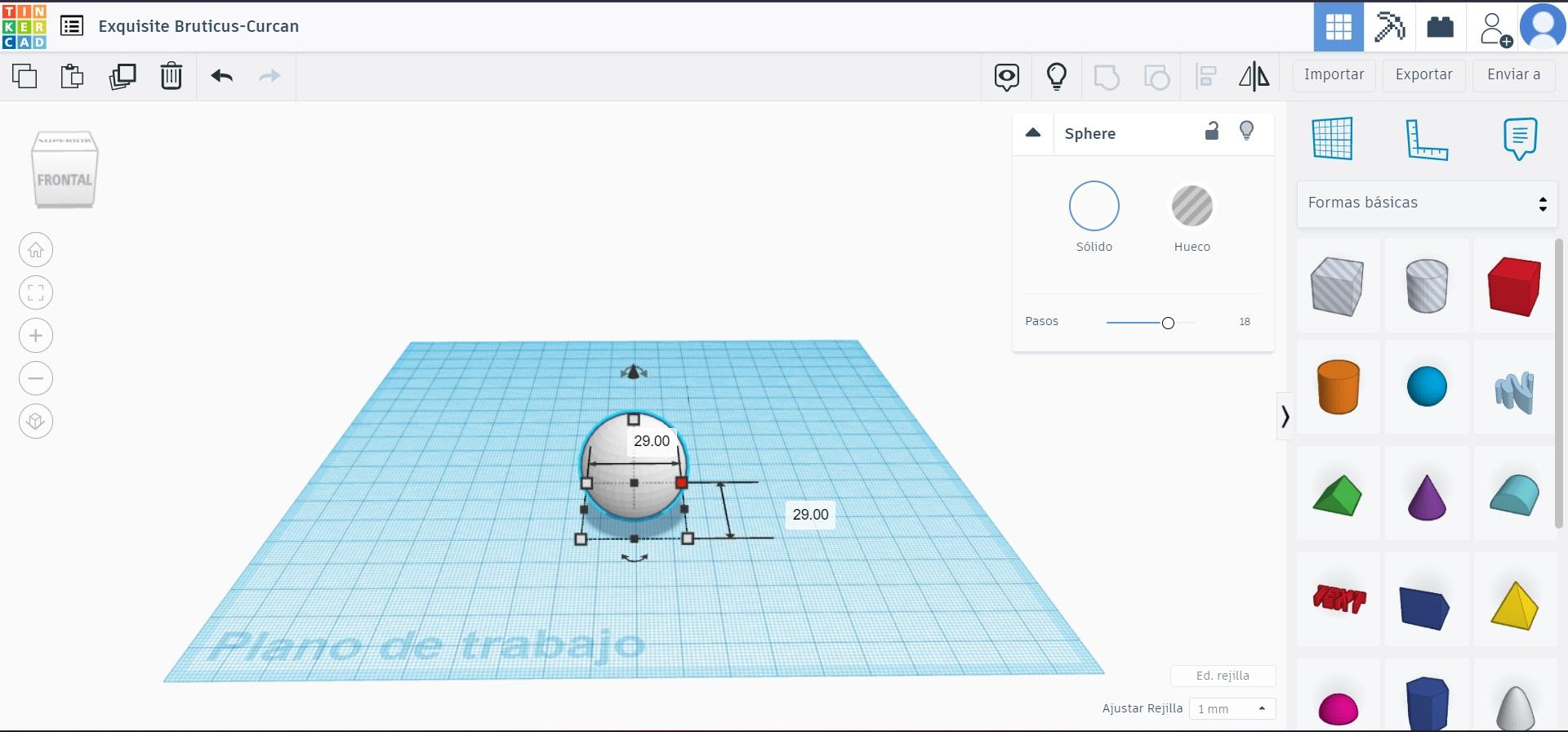Fit all shapes in view
This screenshot has height=732, width=1568.
click(x=36, y=292)
